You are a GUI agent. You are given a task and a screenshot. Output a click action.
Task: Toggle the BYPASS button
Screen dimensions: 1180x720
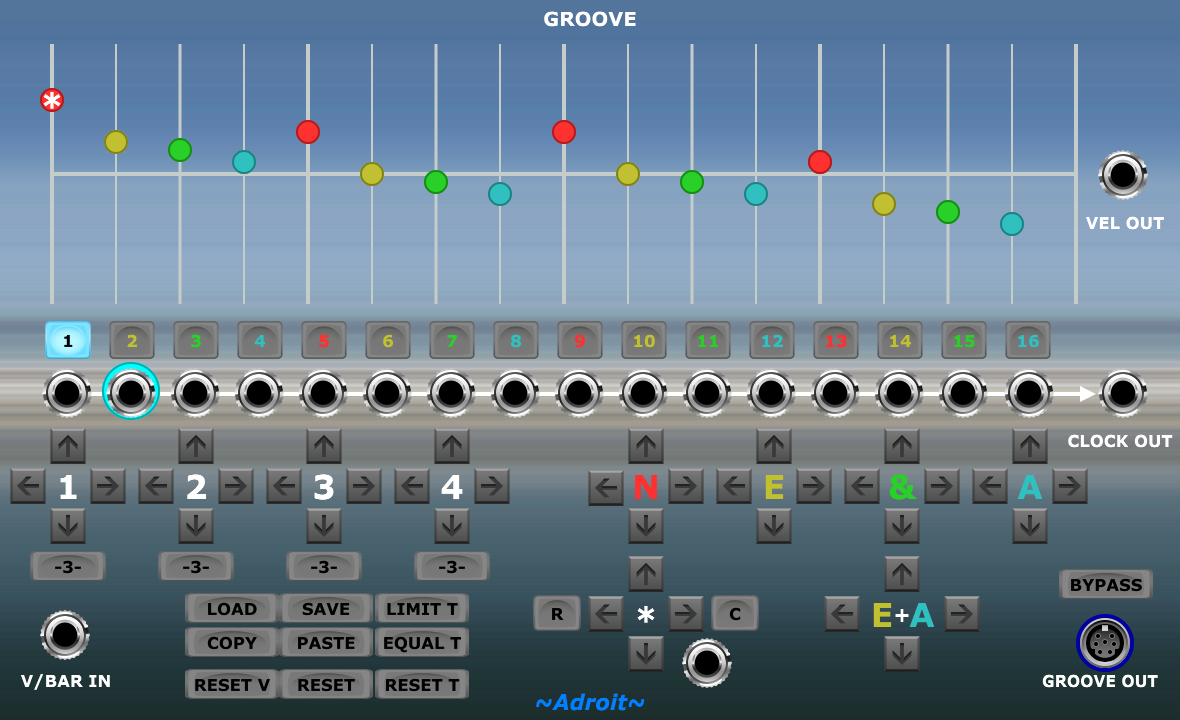1105,585
